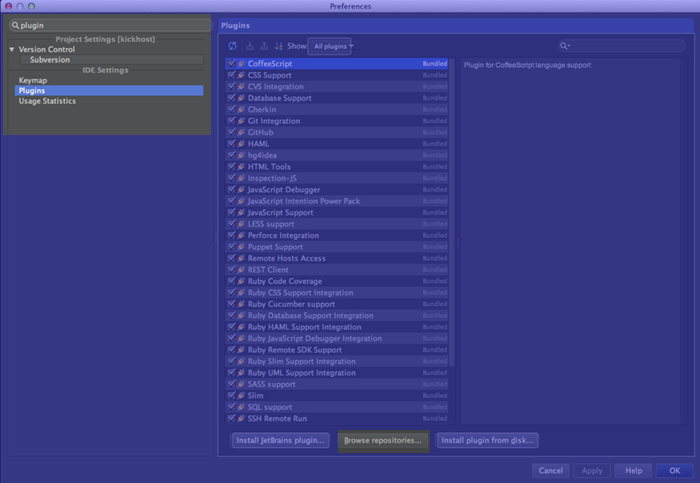
Task: Click the plug icon beside CSS Support
Action: tap(241, 75)
